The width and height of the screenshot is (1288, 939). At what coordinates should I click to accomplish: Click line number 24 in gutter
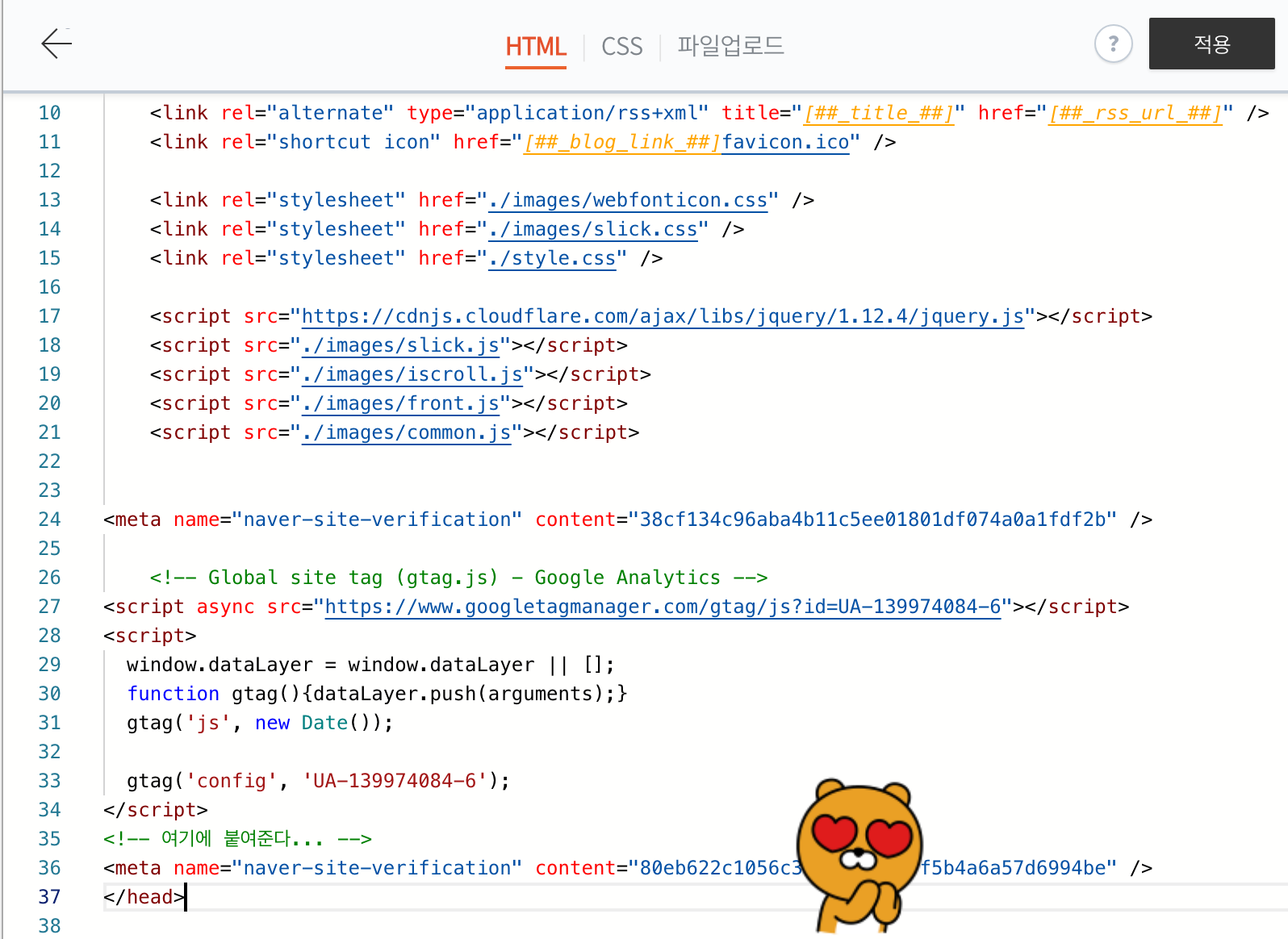pyautogui.click(x=50, y=520)
